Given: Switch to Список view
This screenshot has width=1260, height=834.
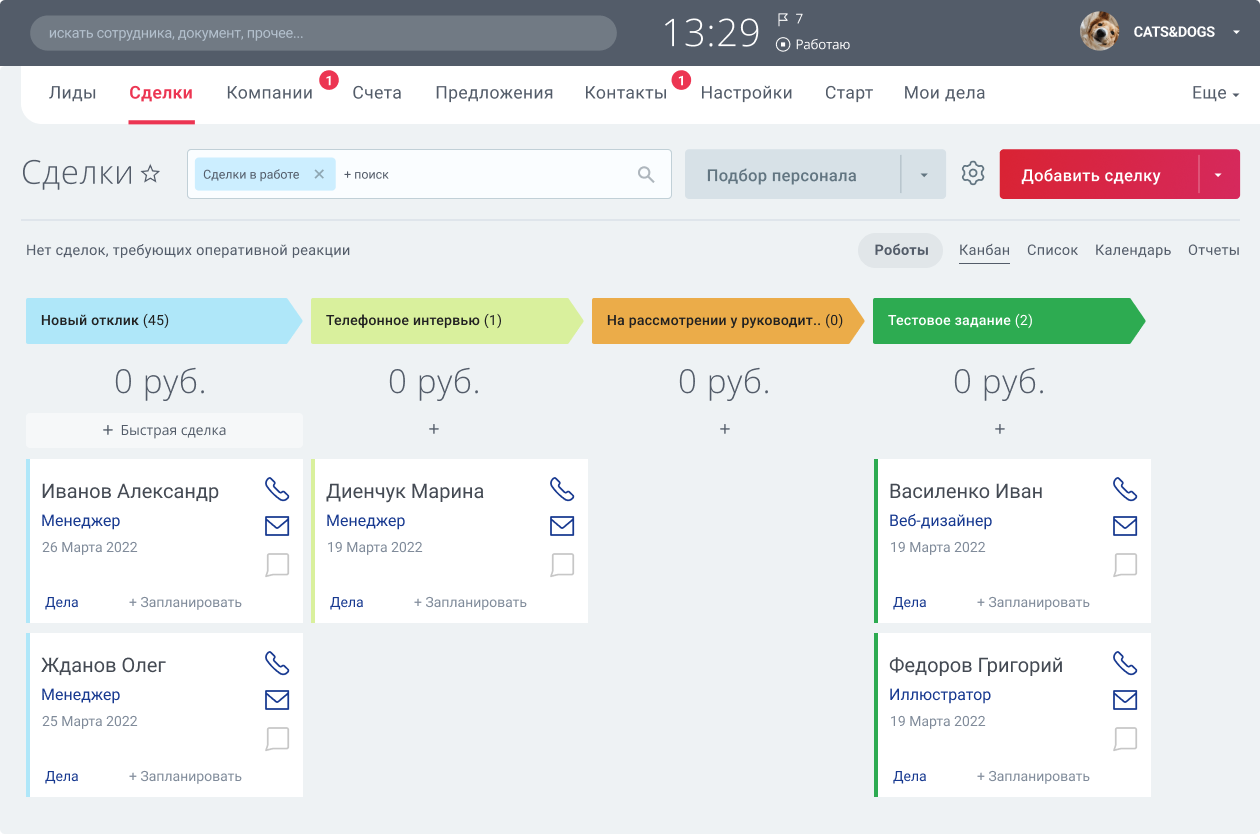Looking at the screenshot, I should [x=1052, y=250].
